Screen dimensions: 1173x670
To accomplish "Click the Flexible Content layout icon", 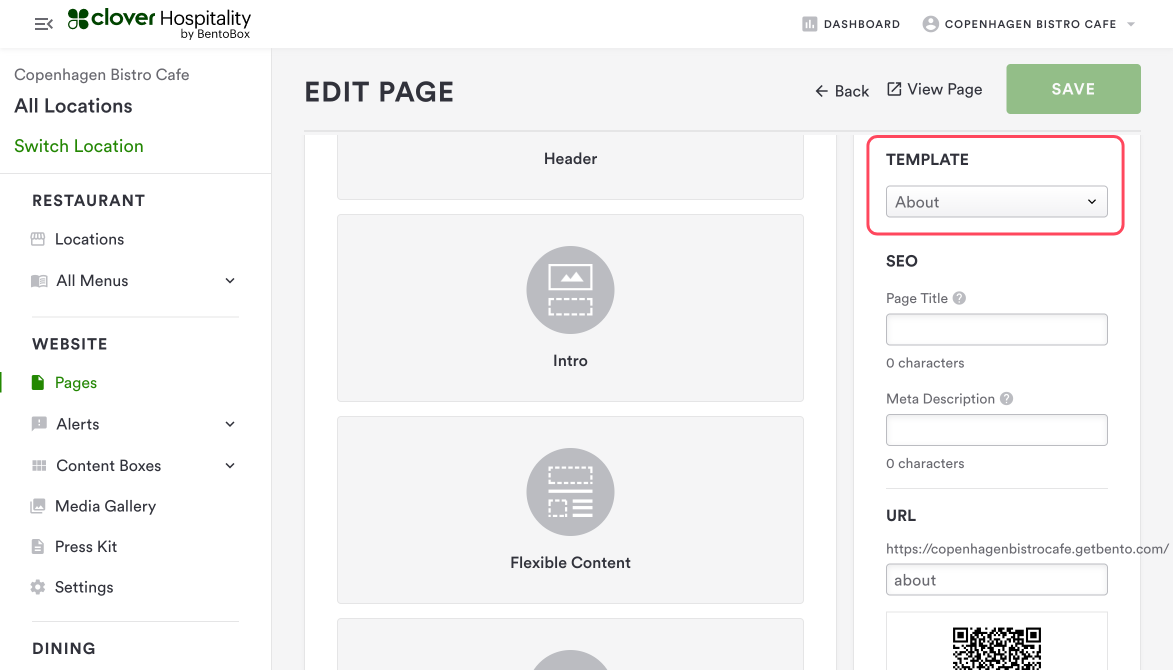I will 570,492.
